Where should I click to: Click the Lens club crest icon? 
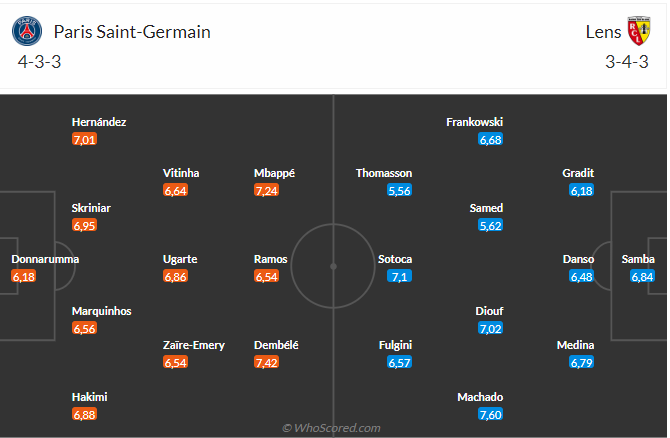(639, 31)
